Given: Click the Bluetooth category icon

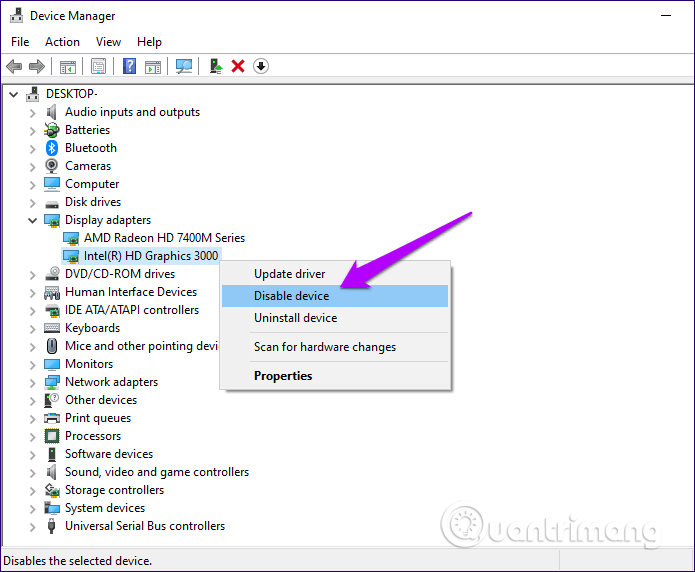Looking at the screenshot, I should pos(52,148).
